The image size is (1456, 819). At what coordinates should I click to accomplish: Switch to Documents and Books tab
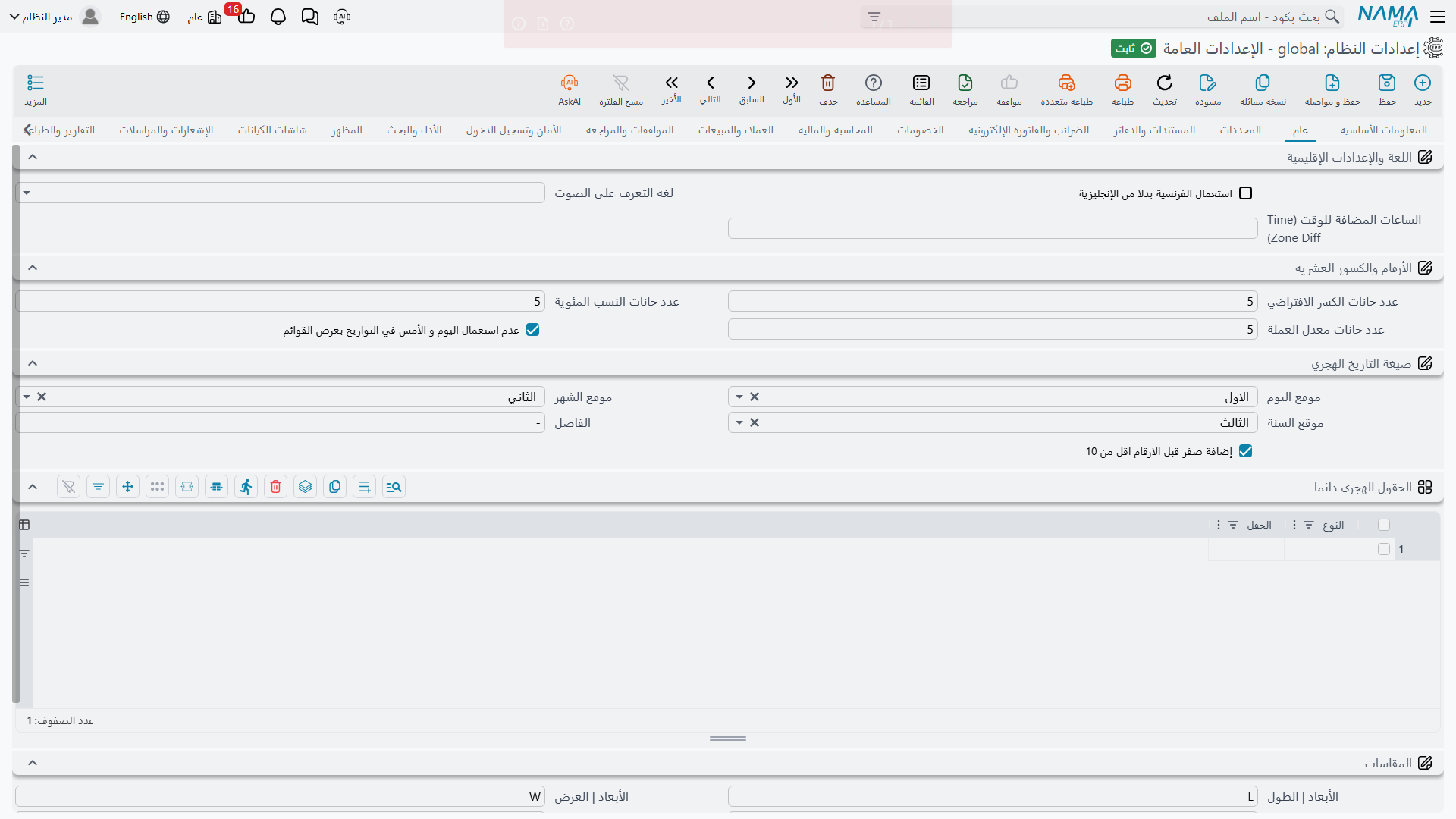[1154, 130]
